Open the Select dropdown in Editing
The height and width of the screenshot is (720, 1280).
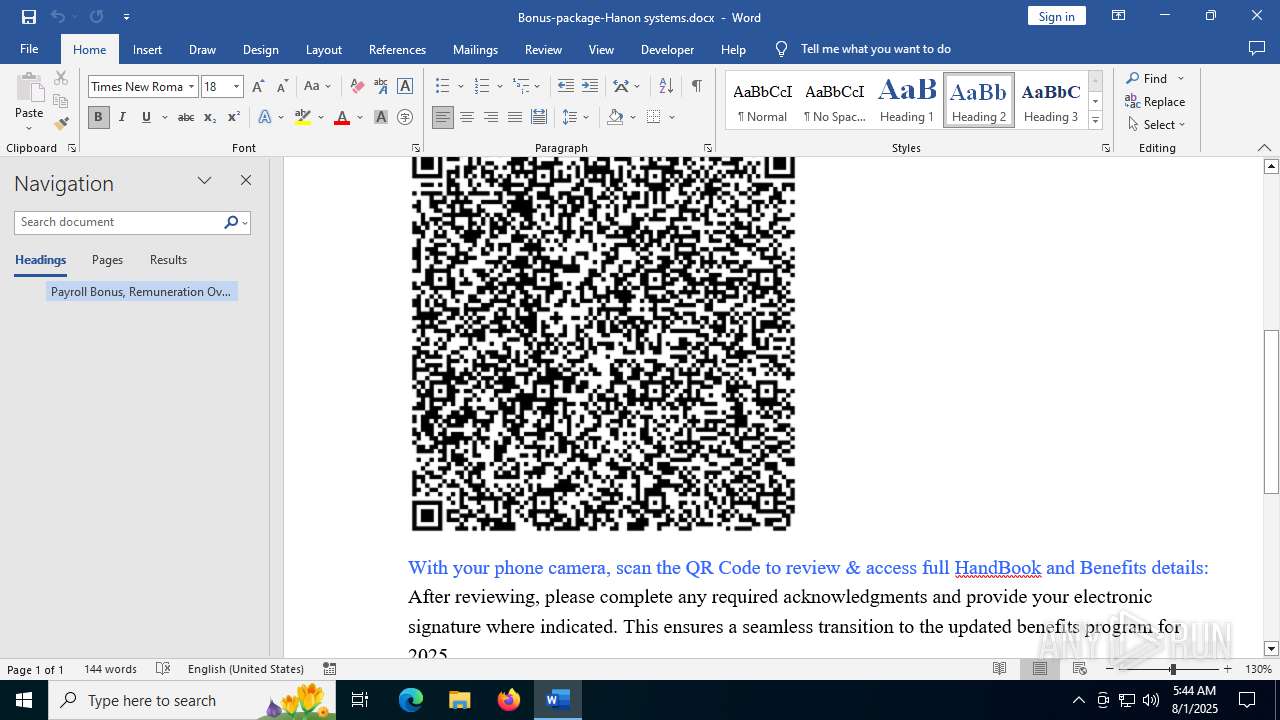[x=1156, y=125]
